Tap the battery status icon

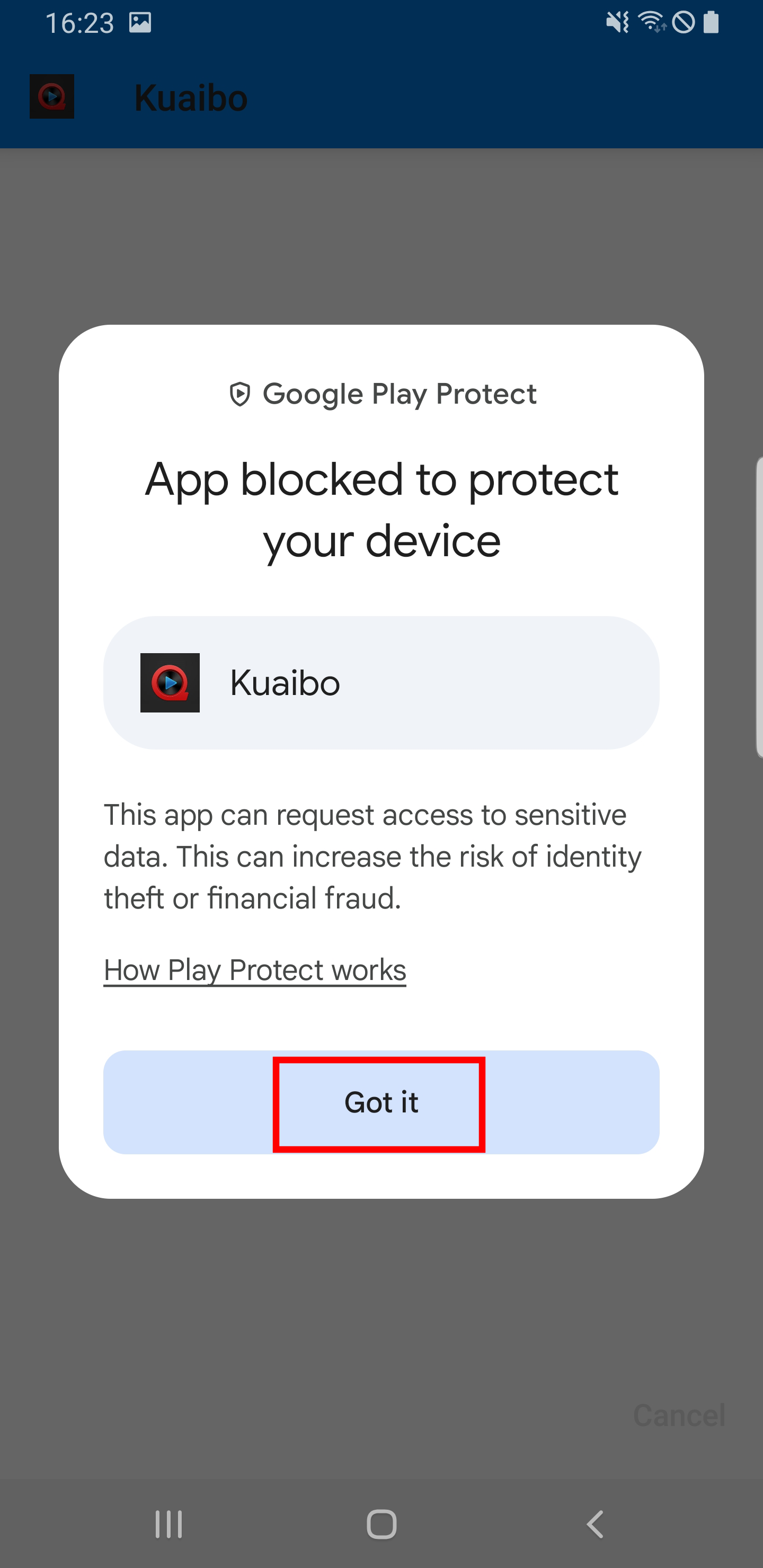(711, 23)
